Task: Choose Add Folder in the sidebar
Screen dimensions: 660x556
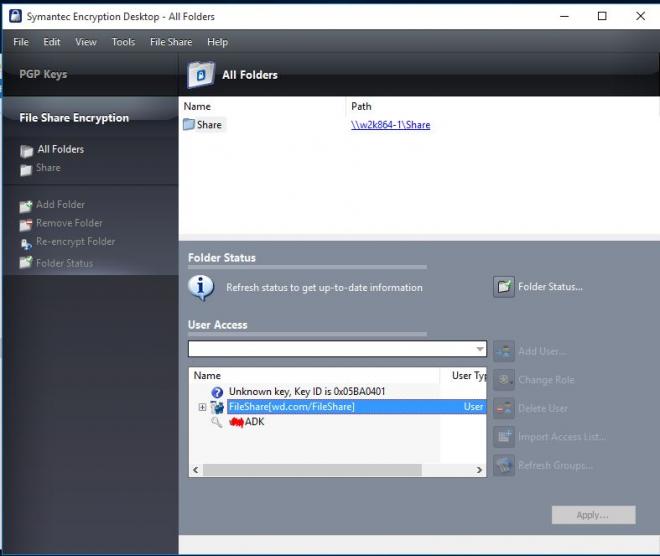Action: 61,205
